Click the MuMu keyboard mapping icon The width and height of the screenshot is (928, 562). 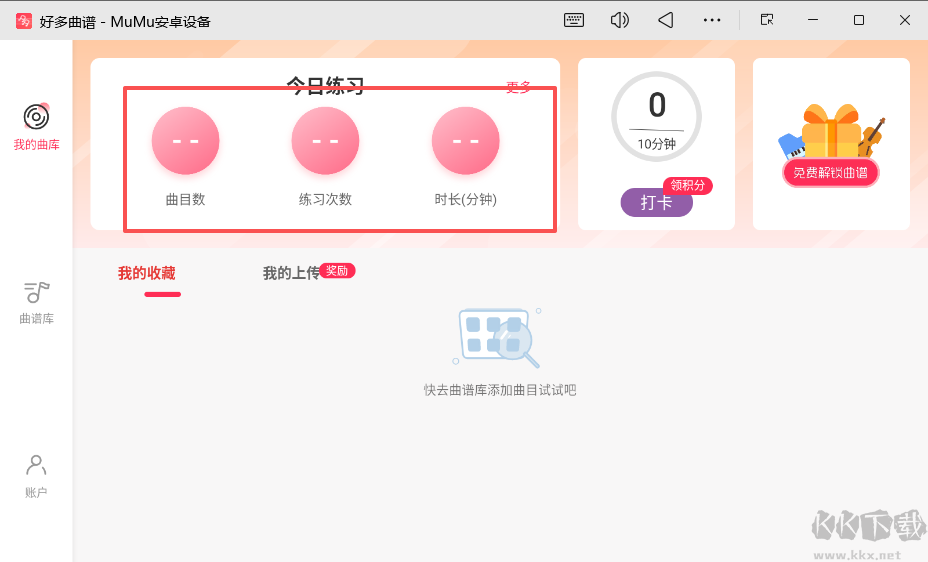click(573, 20)
